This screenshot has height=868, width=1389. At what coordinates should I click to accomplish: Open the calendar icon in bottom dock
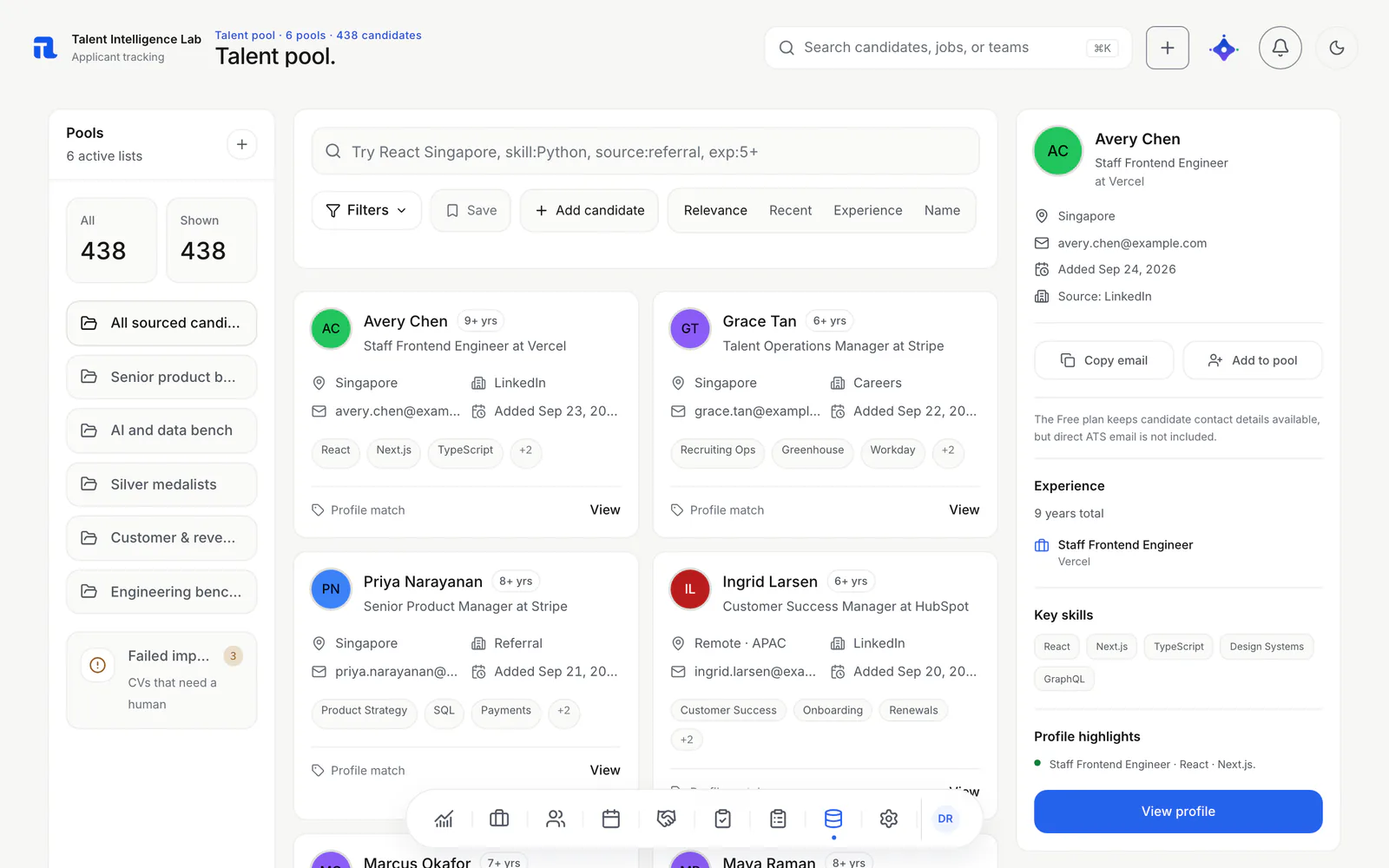tap(611, 819)
